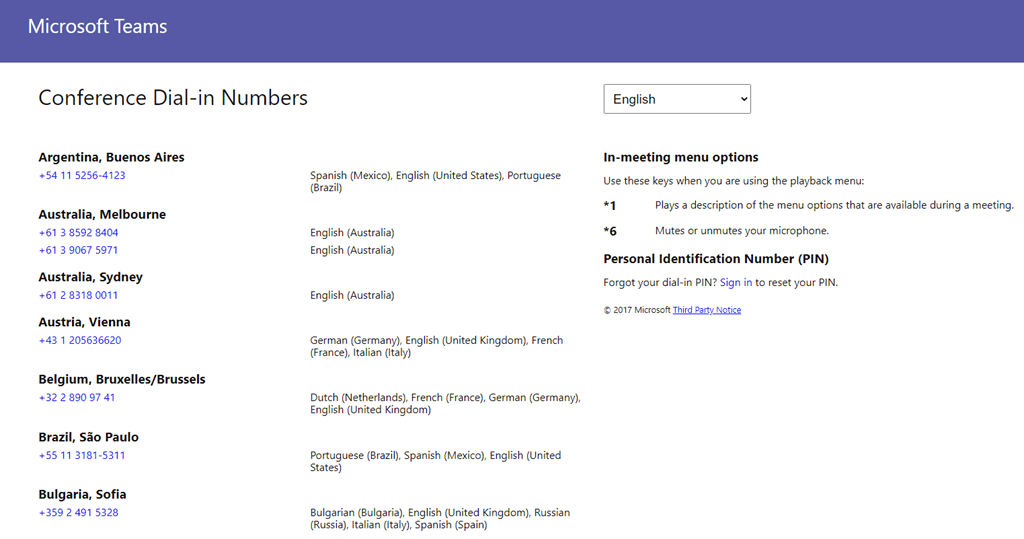This screenshot has height=539, width=1024.
Task: Call São Paulo number +55 11 3181-5311
Action: click(x=82, y=455)
